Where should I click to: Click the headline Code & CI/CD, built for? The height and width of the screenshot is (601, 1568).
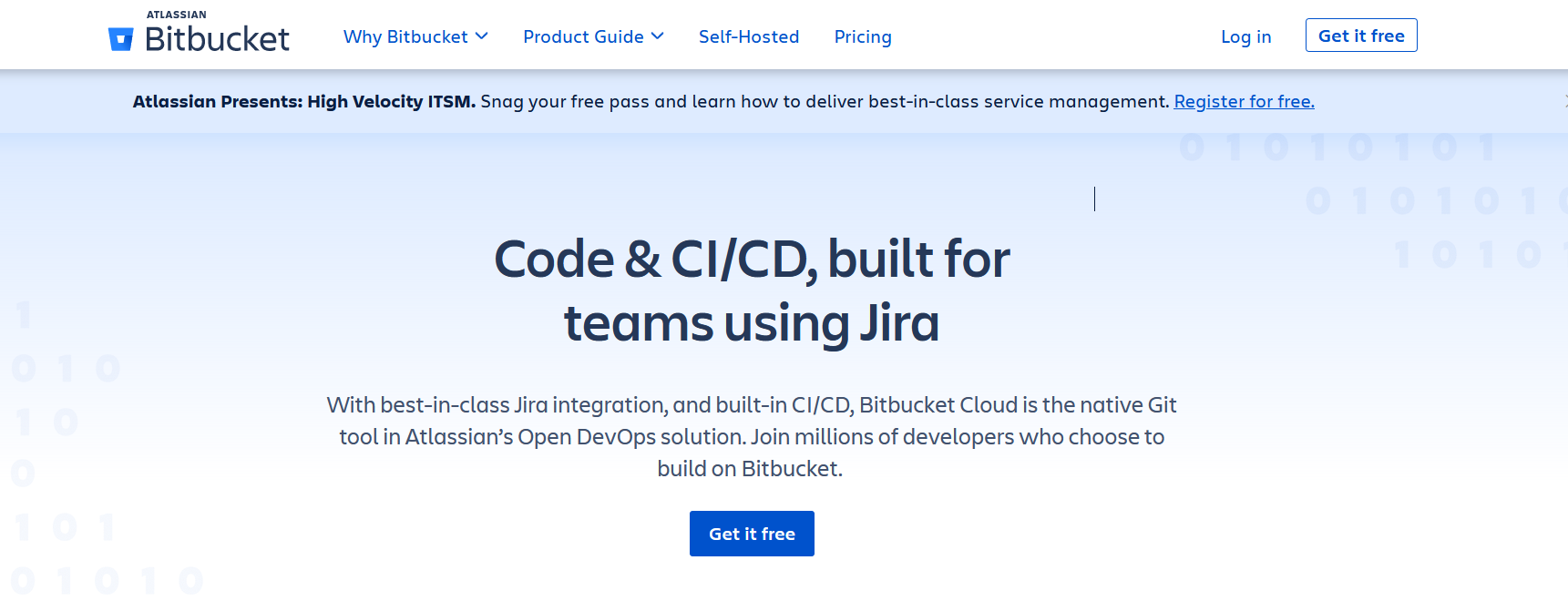[752, 260]
